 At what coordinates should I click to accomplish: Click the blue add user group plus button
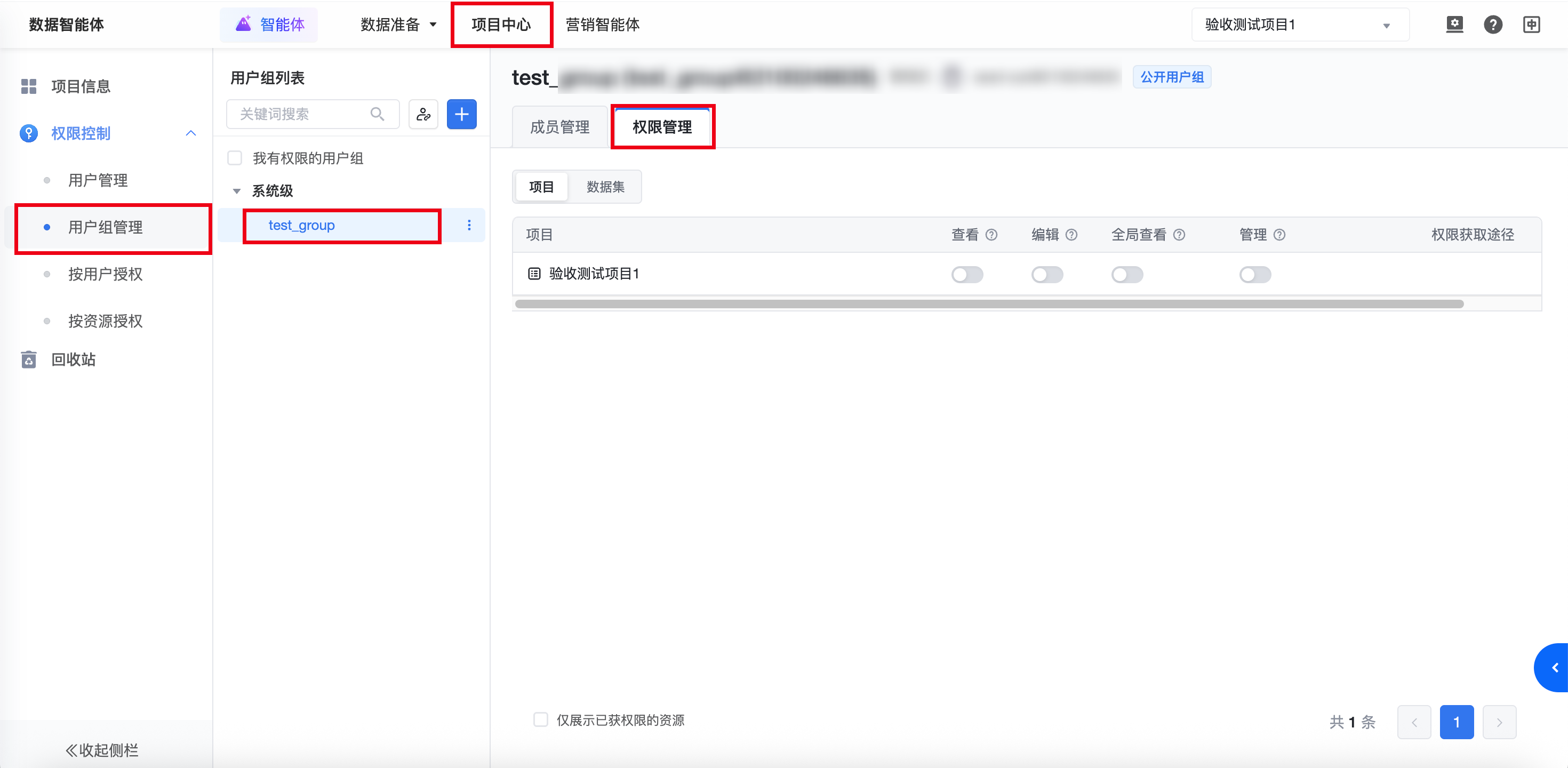coord(461,114)
